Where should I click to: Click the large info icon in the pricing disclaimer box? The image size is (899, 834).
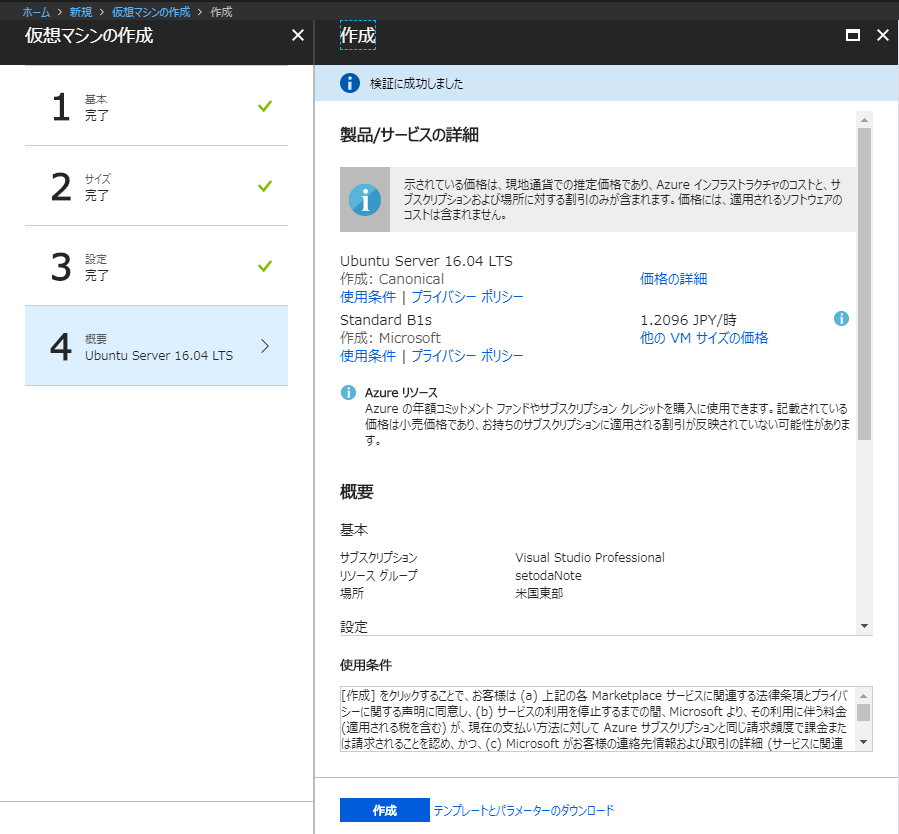tap(364, 200)
